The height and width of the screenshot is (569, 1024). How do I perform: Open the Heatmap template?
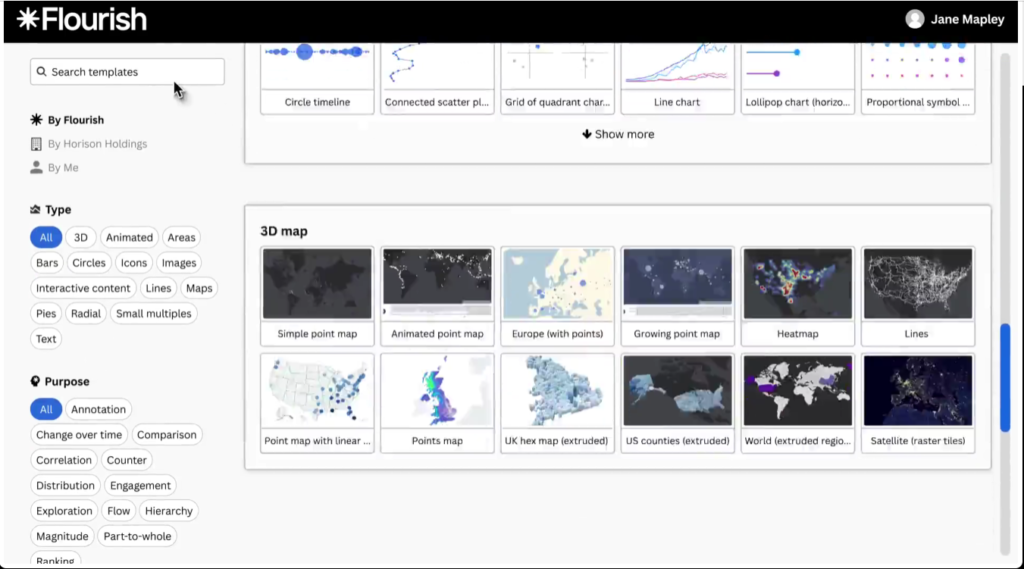click(798, 296)
